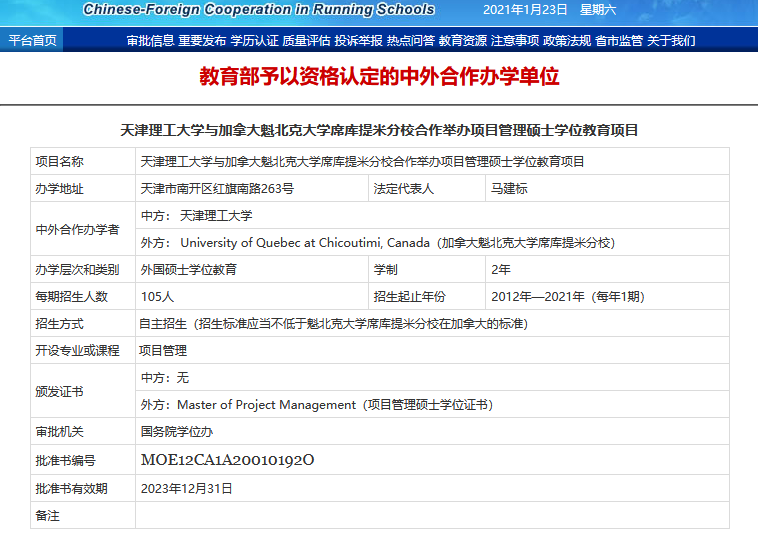Click the 审批机关 label cell
The width and height of the screenshot is (758, 534).
tap(83, 432)
